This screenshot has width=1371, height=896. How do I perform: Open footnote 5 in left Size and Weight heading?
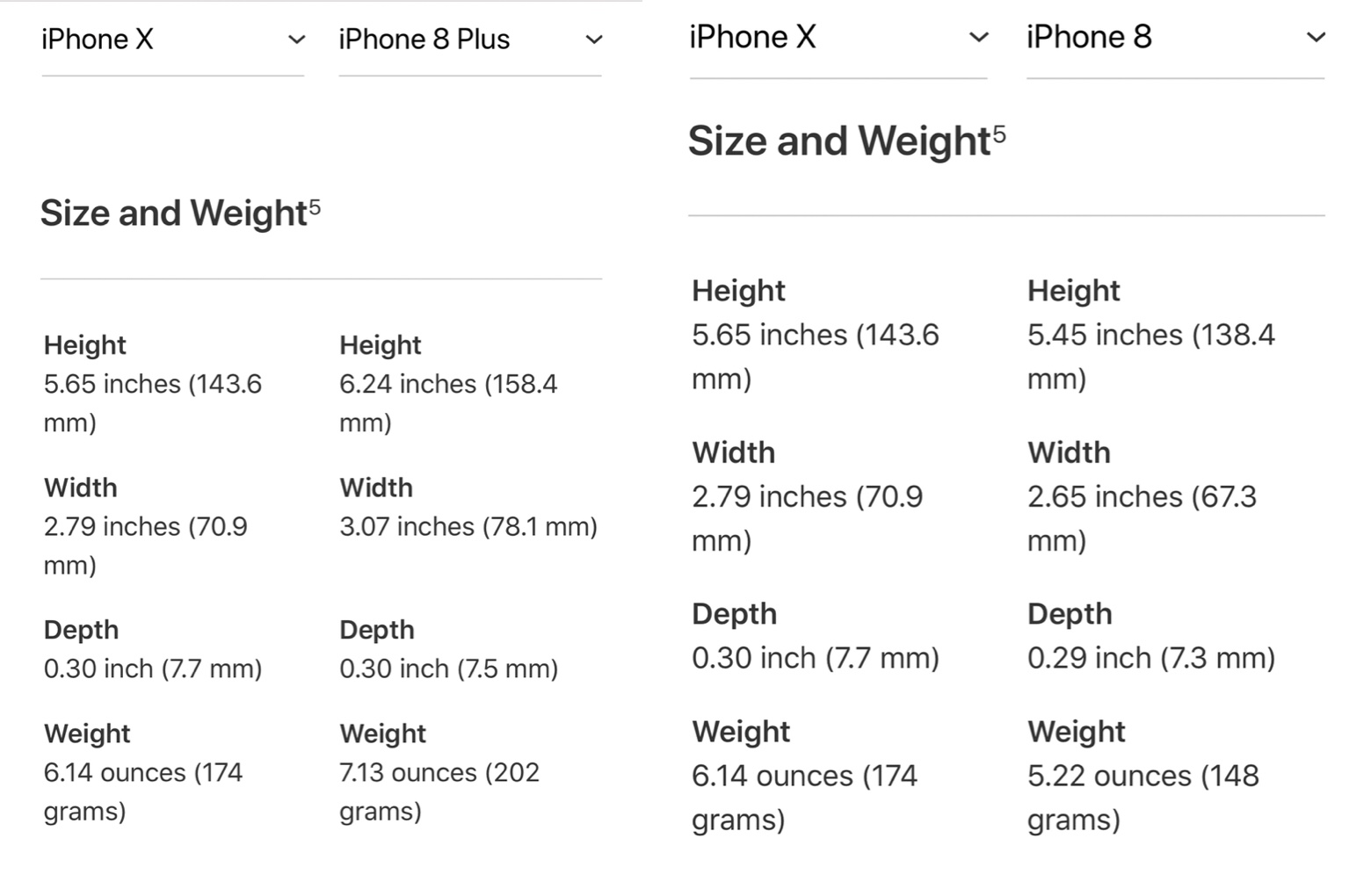[315, 207]
